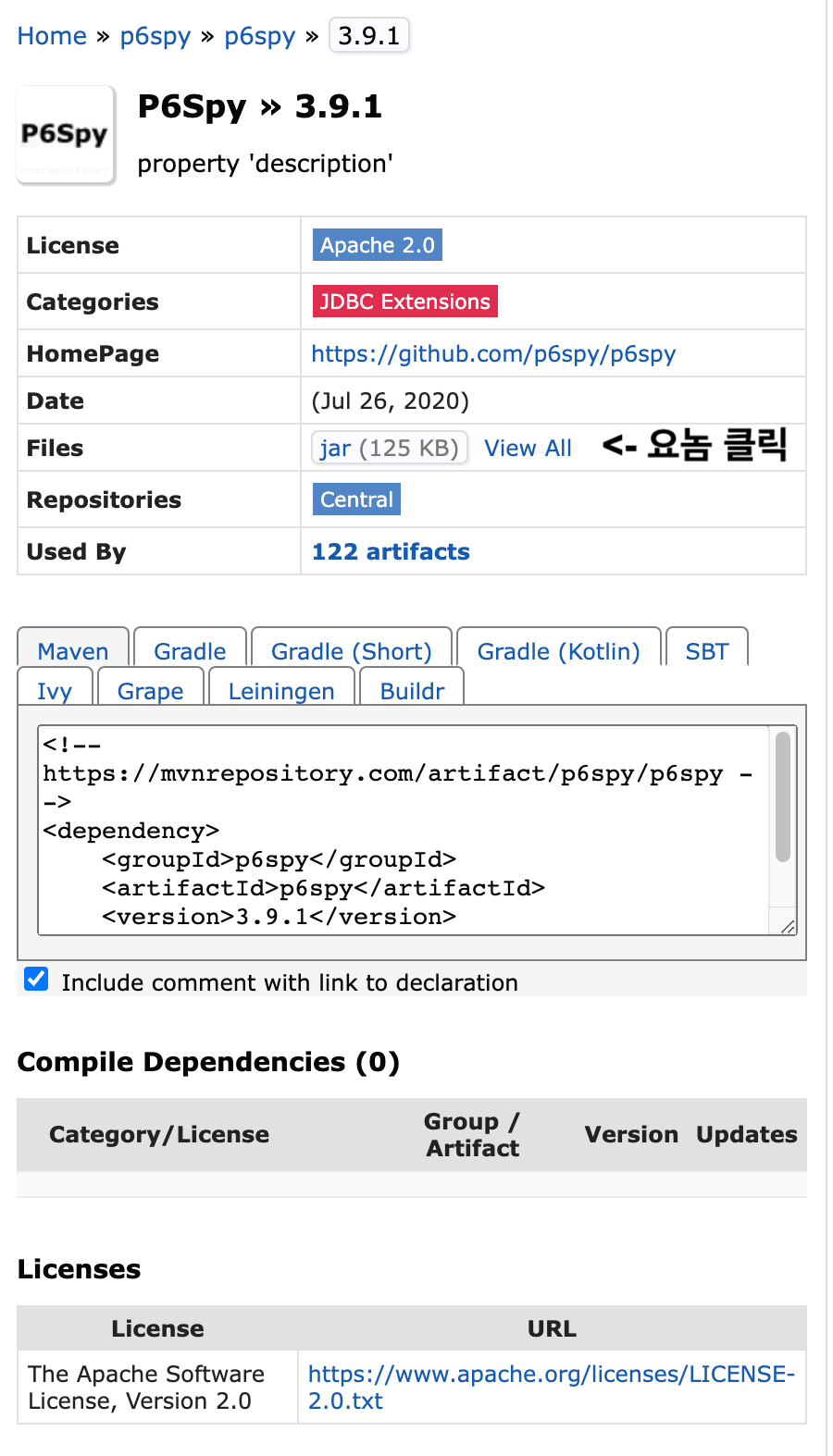Click the Used By row label
833x1456 pixels.
pyautogui.click(x=76, y=551)
